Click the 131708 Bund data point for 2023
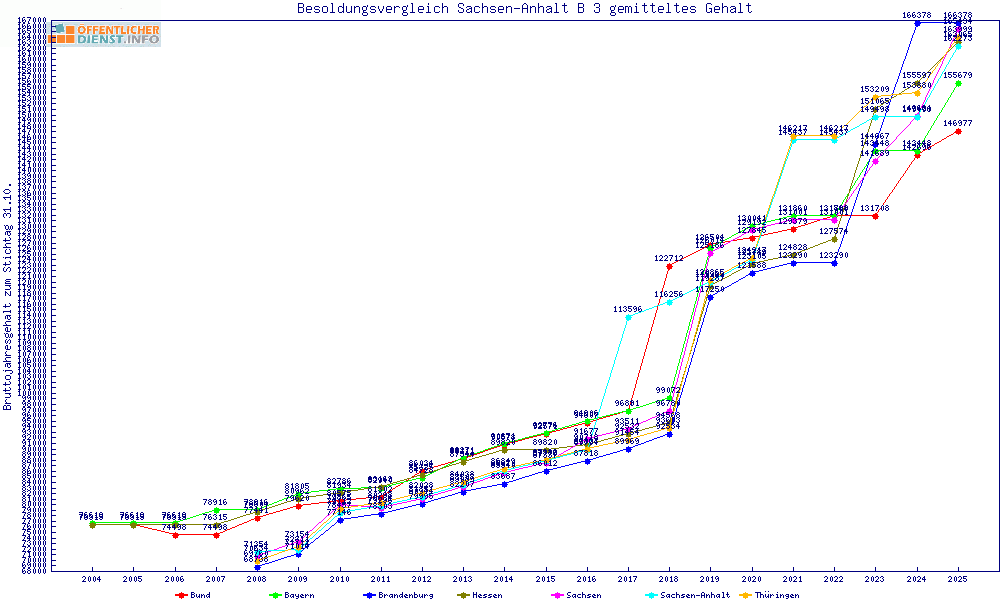This screenshot has width=1000, height=600. [875, 216]
